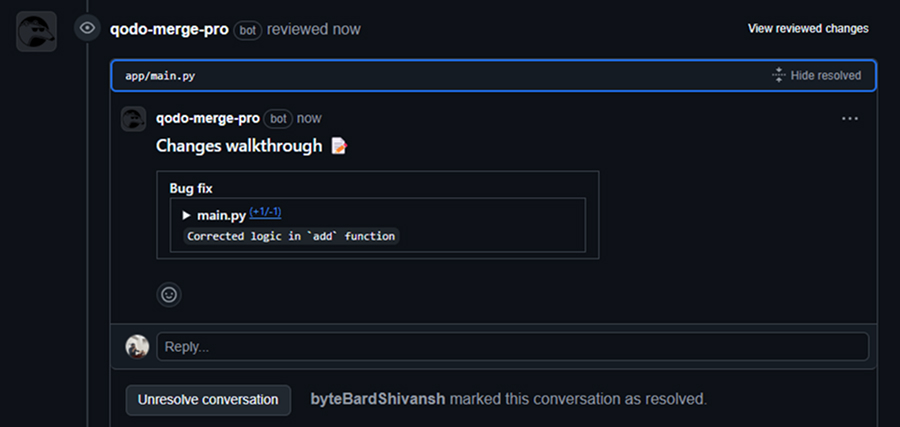Image resolution: width=900 pixels, height=427 pixels.
Task: Click your user avatar next to Reply
Action: [x=137, y=347]
